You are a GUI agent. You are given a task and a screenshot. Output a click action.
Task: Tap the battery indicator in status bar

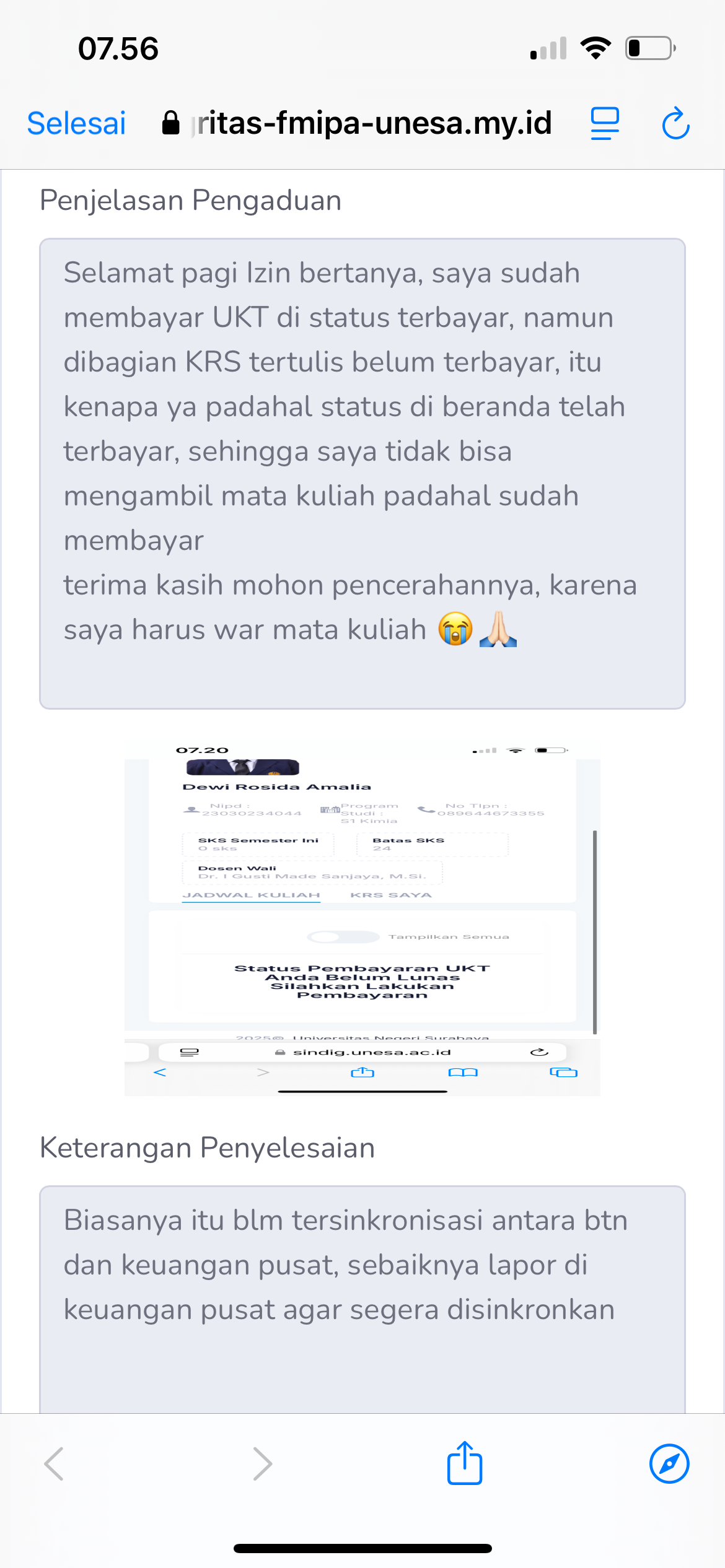[x=650, y=48]
